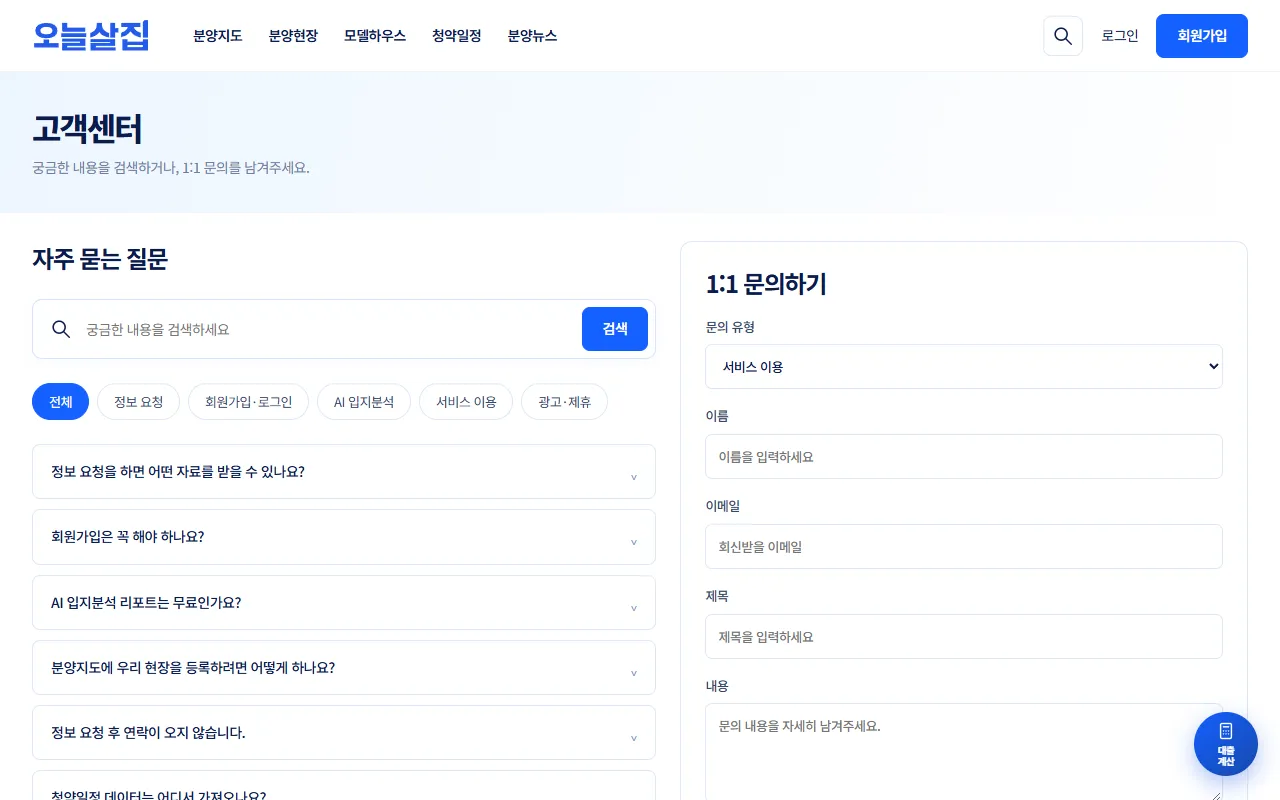Click the 내용 textarea
This screenshot has width=1280, height=800.
964,752
